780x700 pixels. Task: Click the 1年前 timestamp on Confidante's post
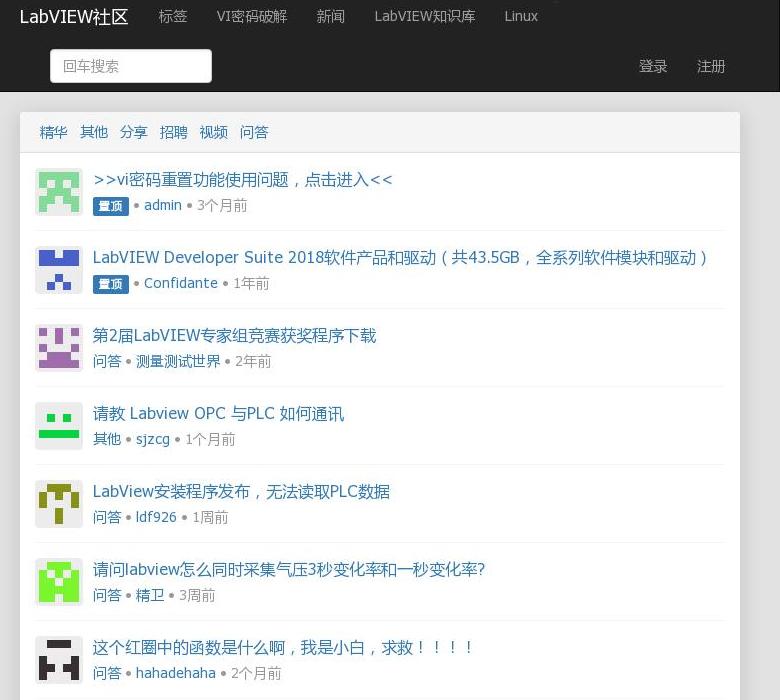pyautogui.click(x=251, y=284)
